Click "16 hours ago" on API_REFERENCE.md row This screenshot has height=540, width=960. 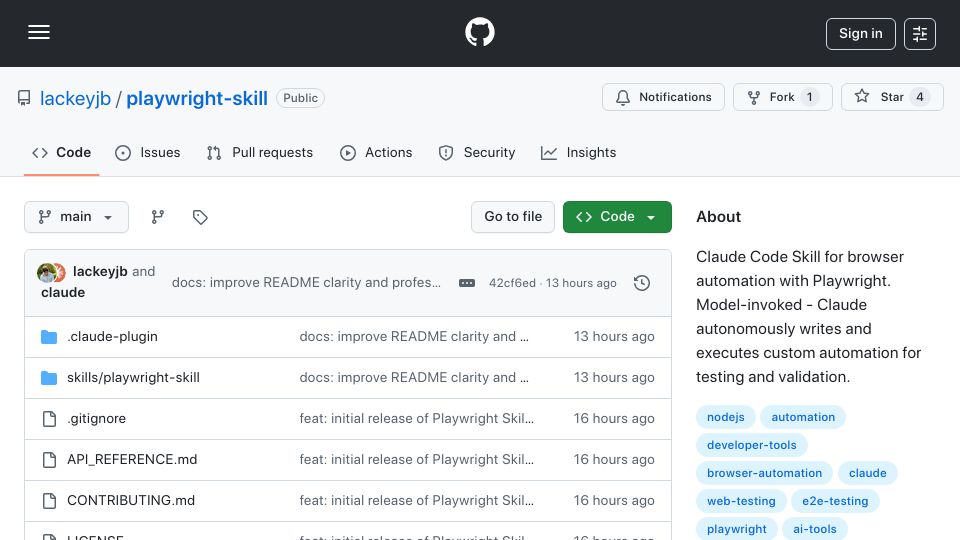tap(614, 460)
